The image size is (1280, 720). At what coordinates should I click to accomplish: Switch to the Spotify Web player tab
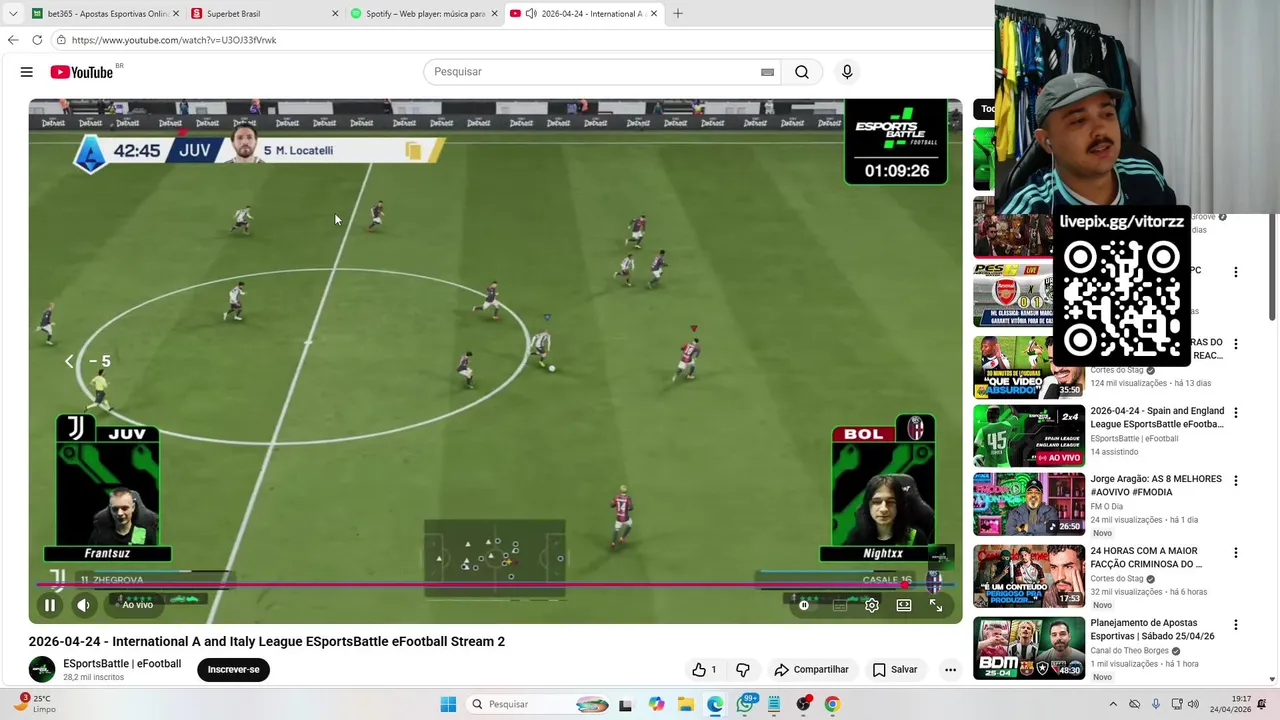pyautogui.click(x=423, y=14)
